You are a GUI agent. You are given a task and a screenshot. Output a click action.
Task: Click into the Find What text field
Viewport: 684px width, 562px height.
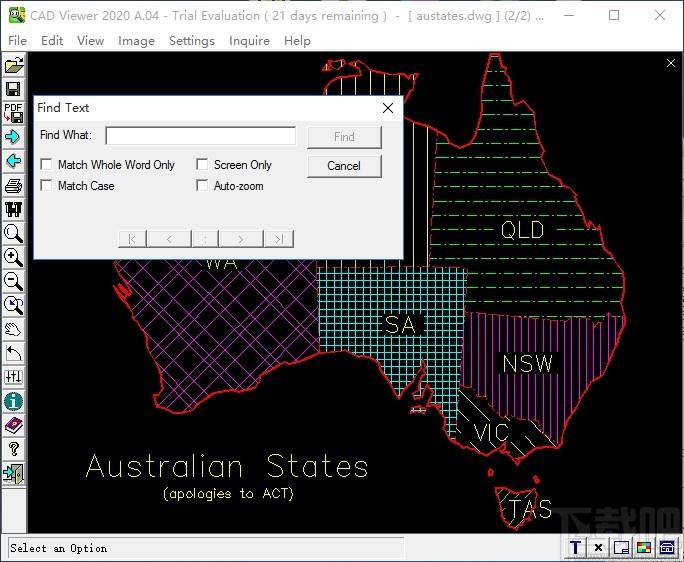201,136
